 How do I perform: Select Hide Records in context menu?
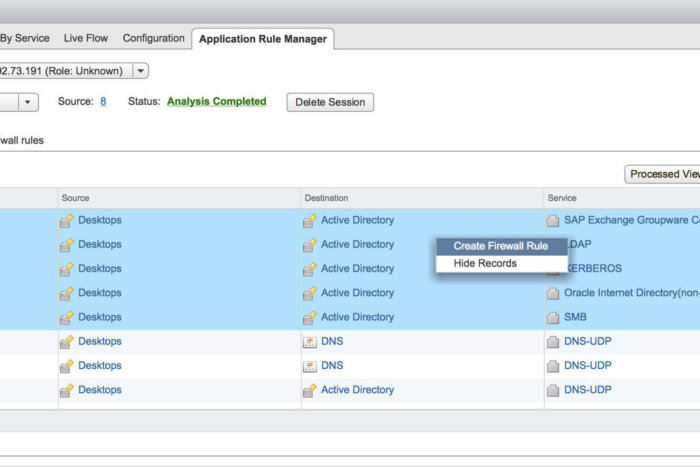(x=485, y=263)
